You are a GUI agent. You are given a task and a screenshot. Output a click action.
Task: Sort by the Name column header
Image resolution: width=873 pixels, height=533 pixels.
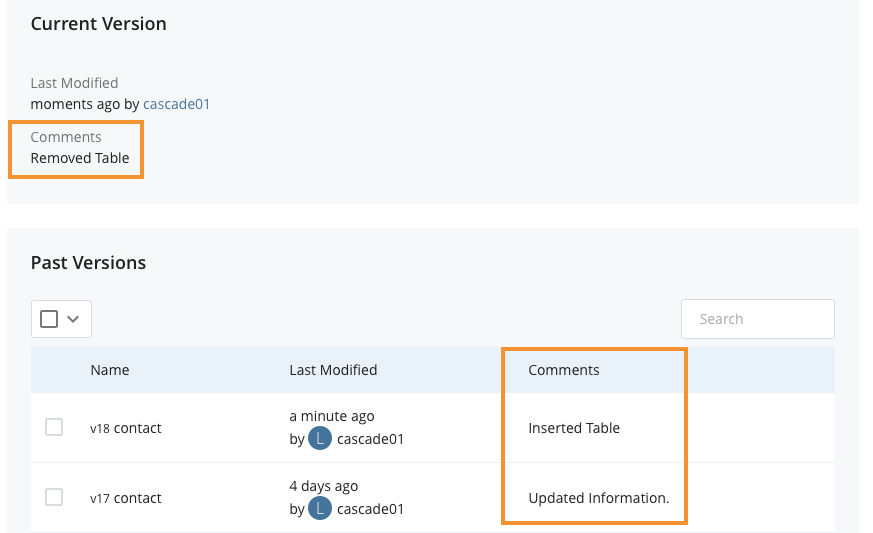110,370
